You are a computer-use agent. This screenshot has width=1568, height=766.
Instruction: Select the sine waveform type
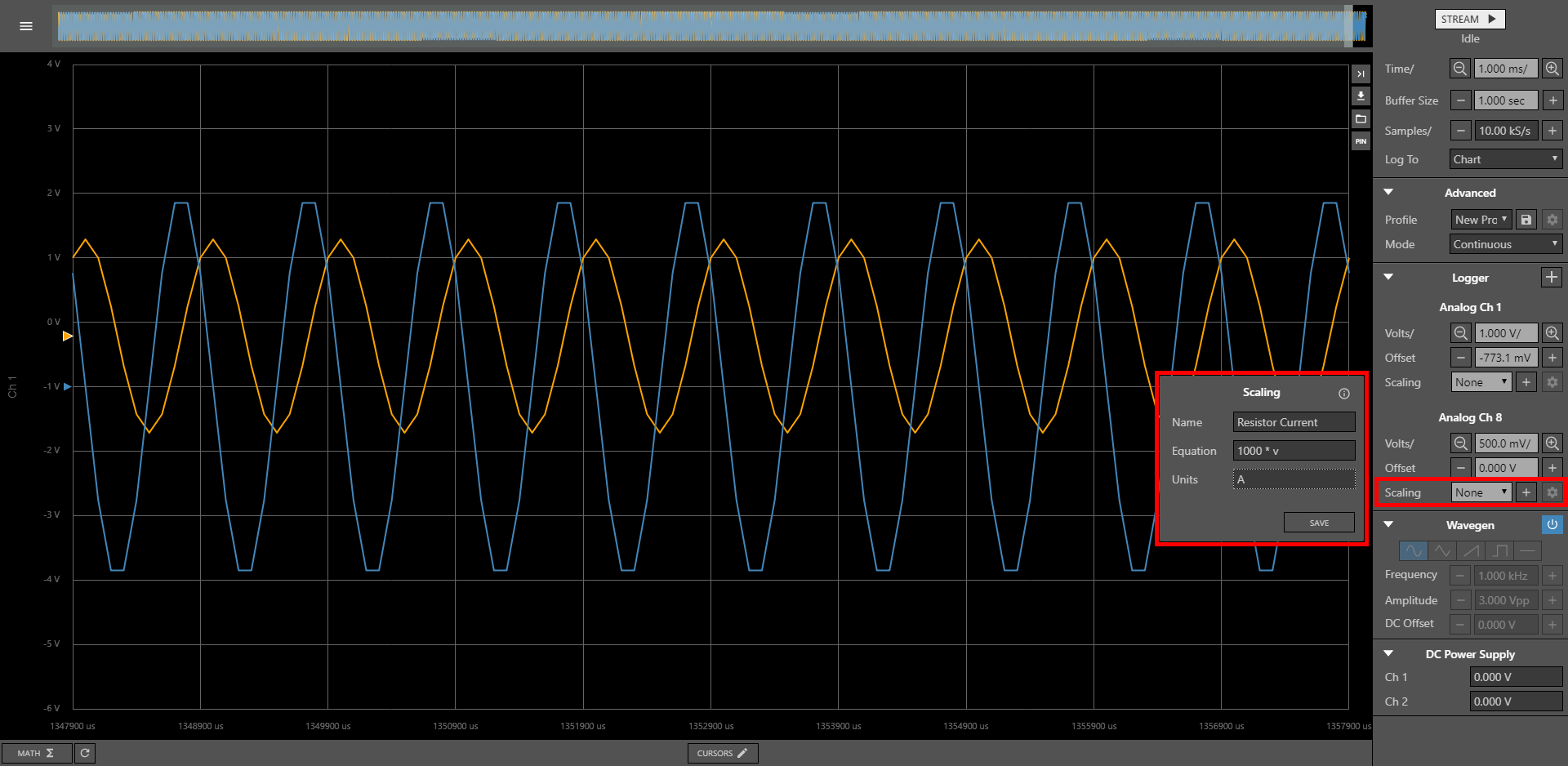point(1414,551)
